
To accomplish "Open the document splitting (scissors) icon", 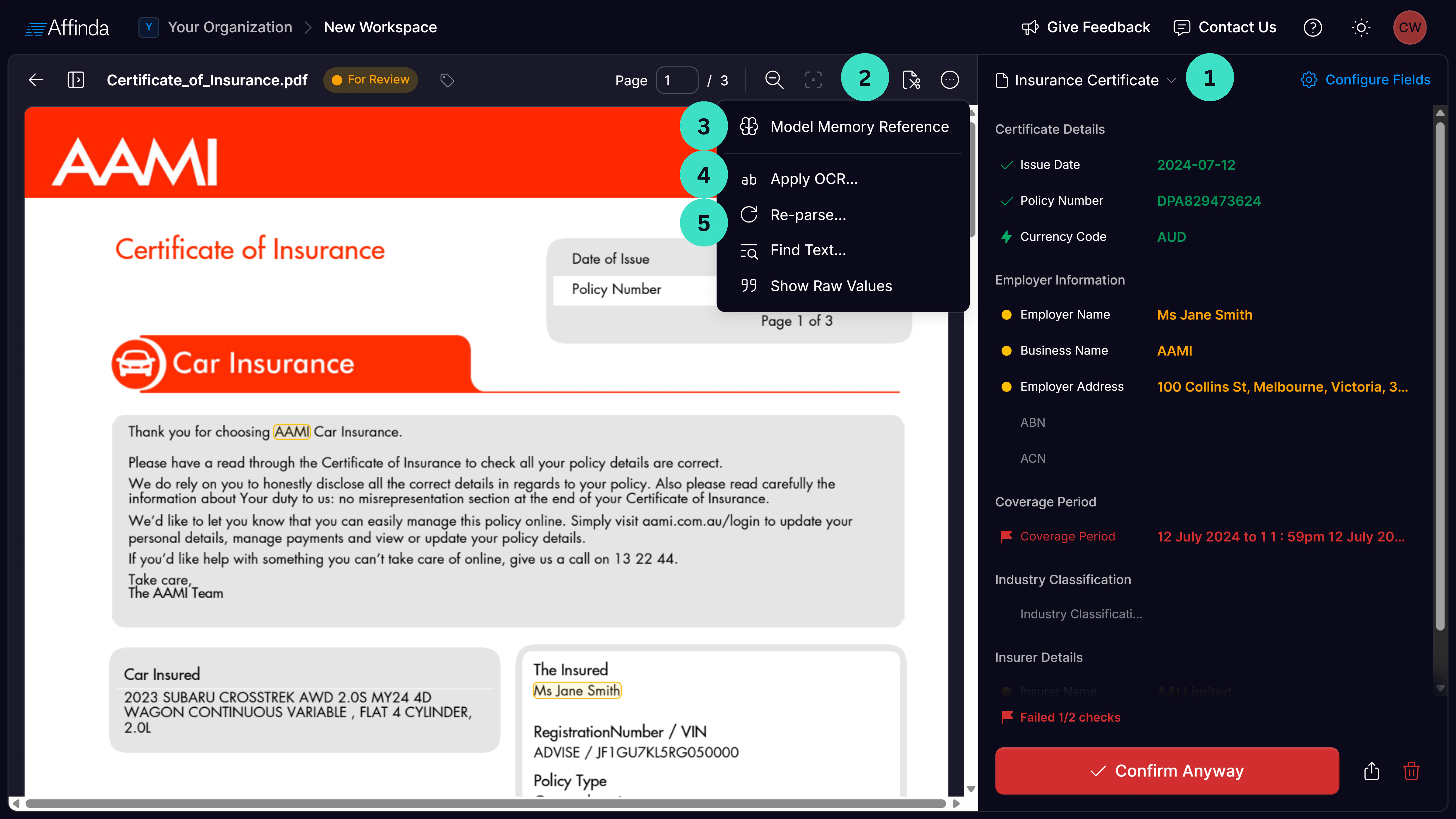I will (x=911, y=80).
